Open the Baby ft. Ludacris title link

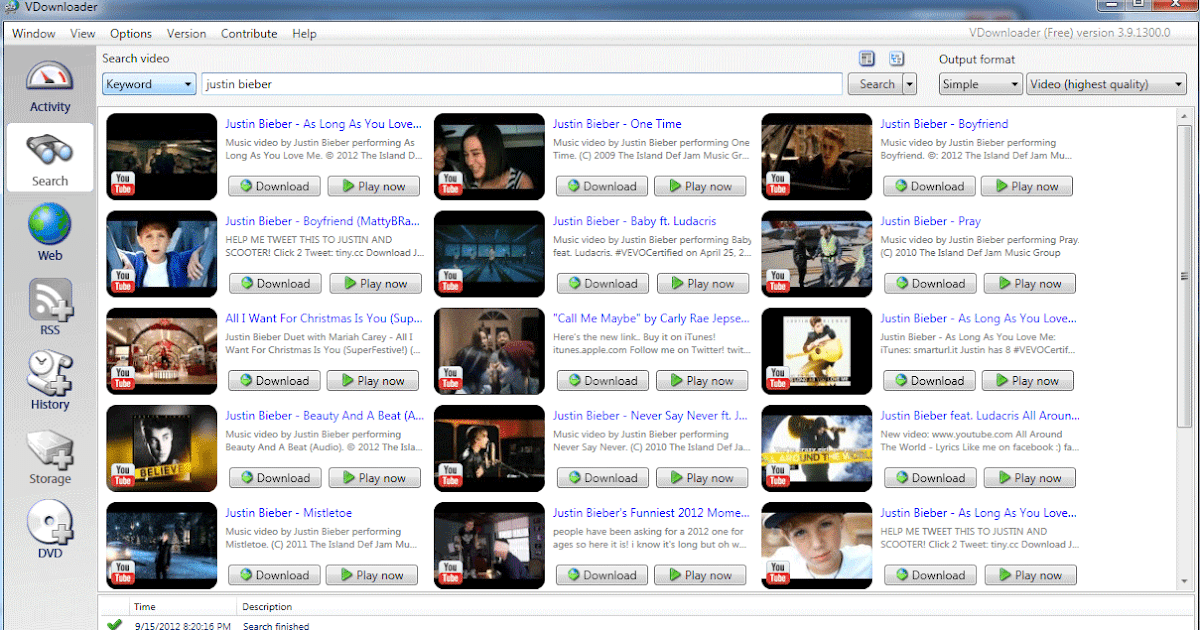click(x=634, y=221)
